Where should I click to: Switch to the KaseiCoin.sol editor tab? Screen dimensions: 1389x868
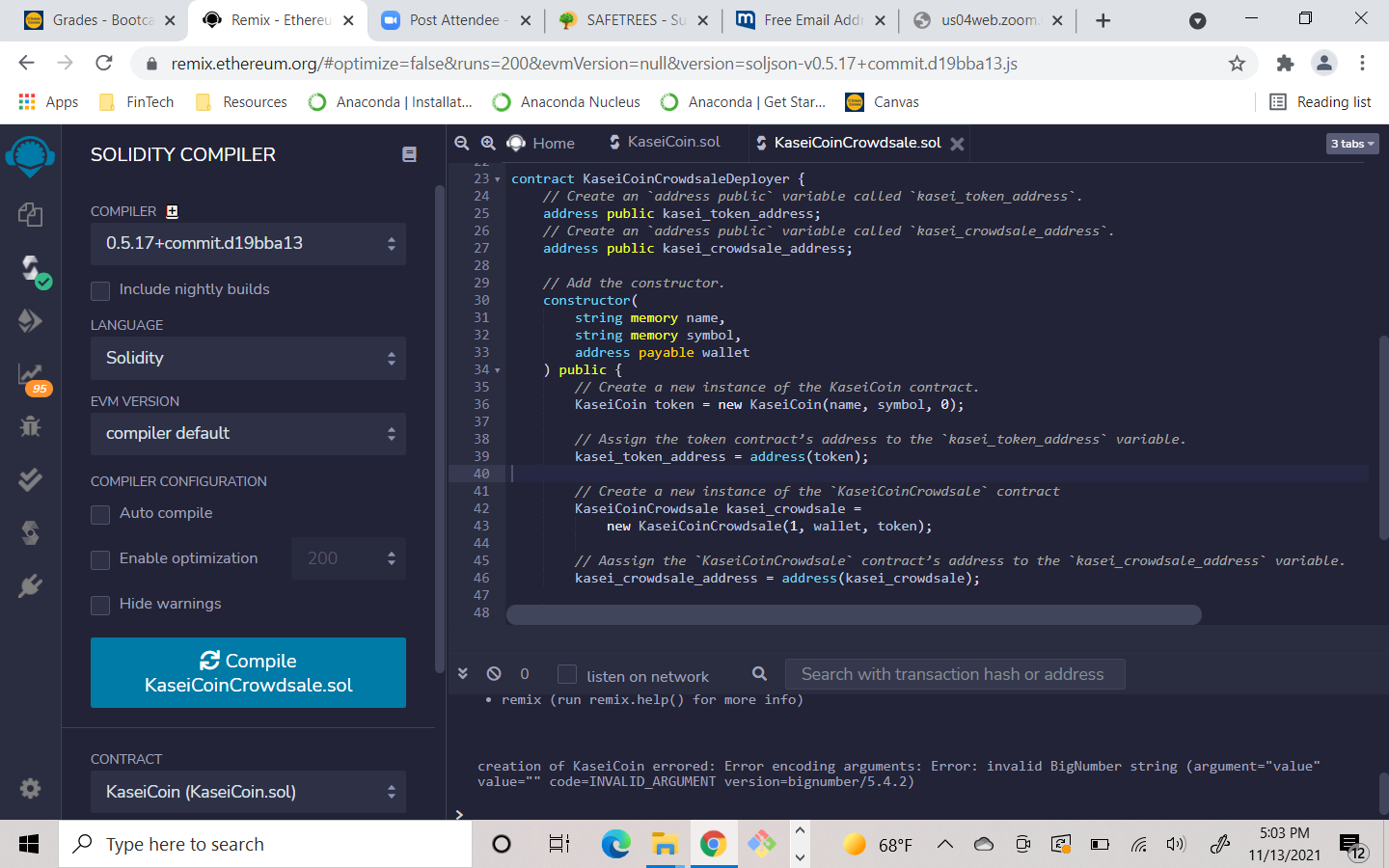click(x=665, y=142)
